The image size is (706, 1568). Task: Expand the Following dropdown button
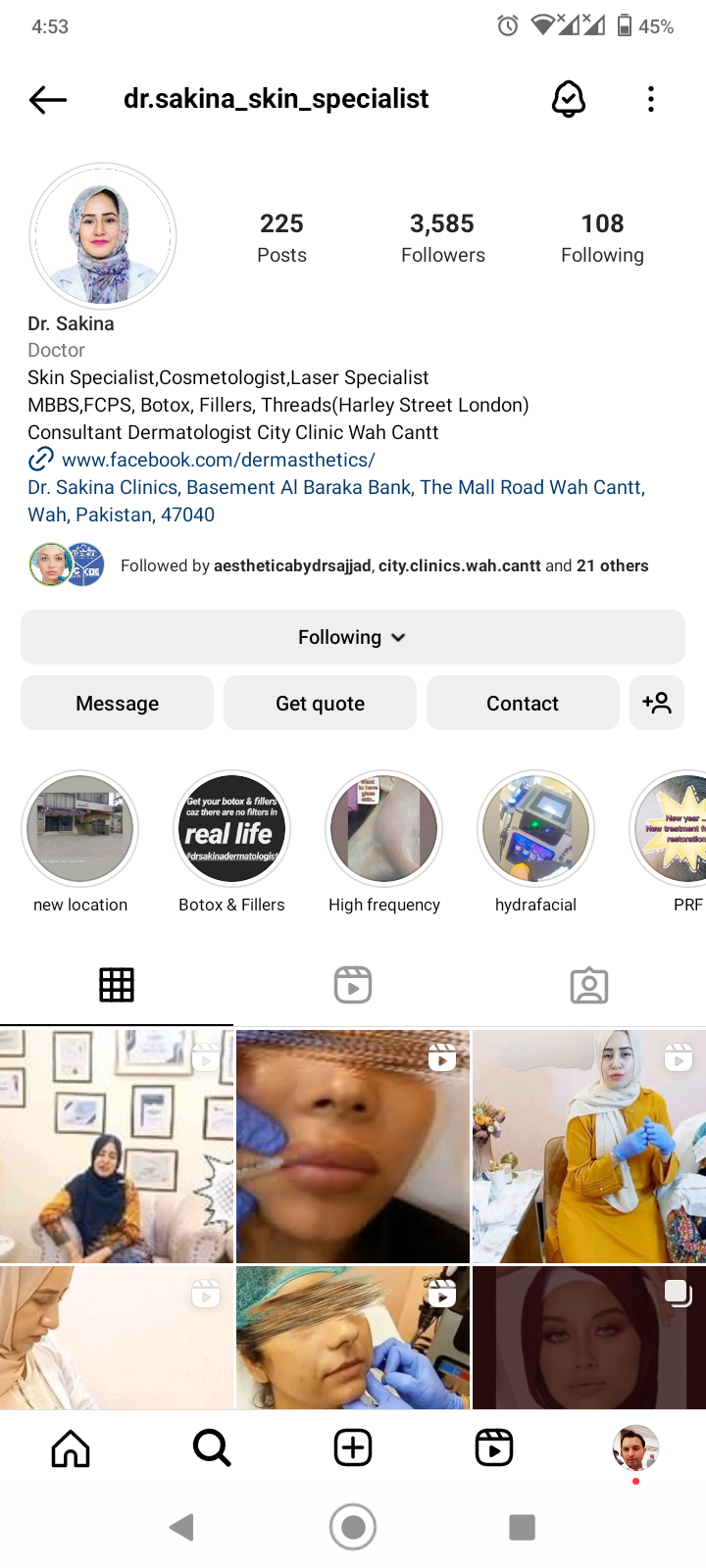click(353, 637)
